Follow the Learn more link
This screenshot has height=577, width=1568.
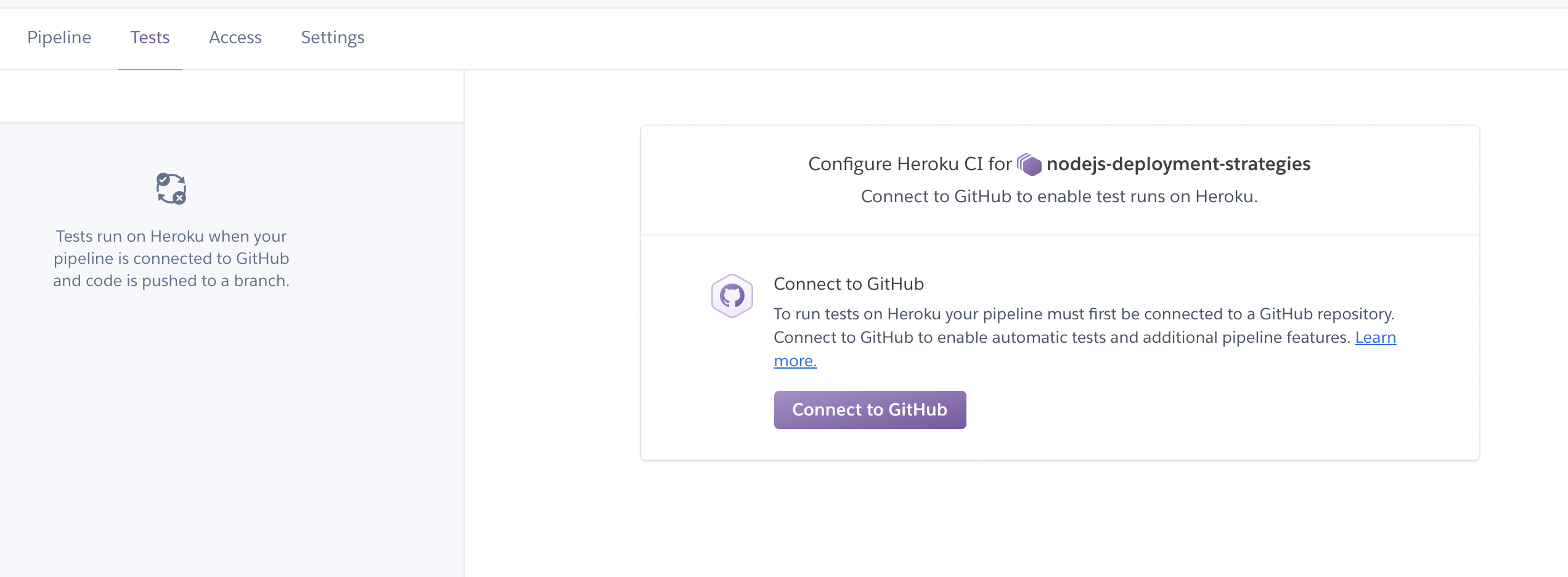(x=1375, y=338)
